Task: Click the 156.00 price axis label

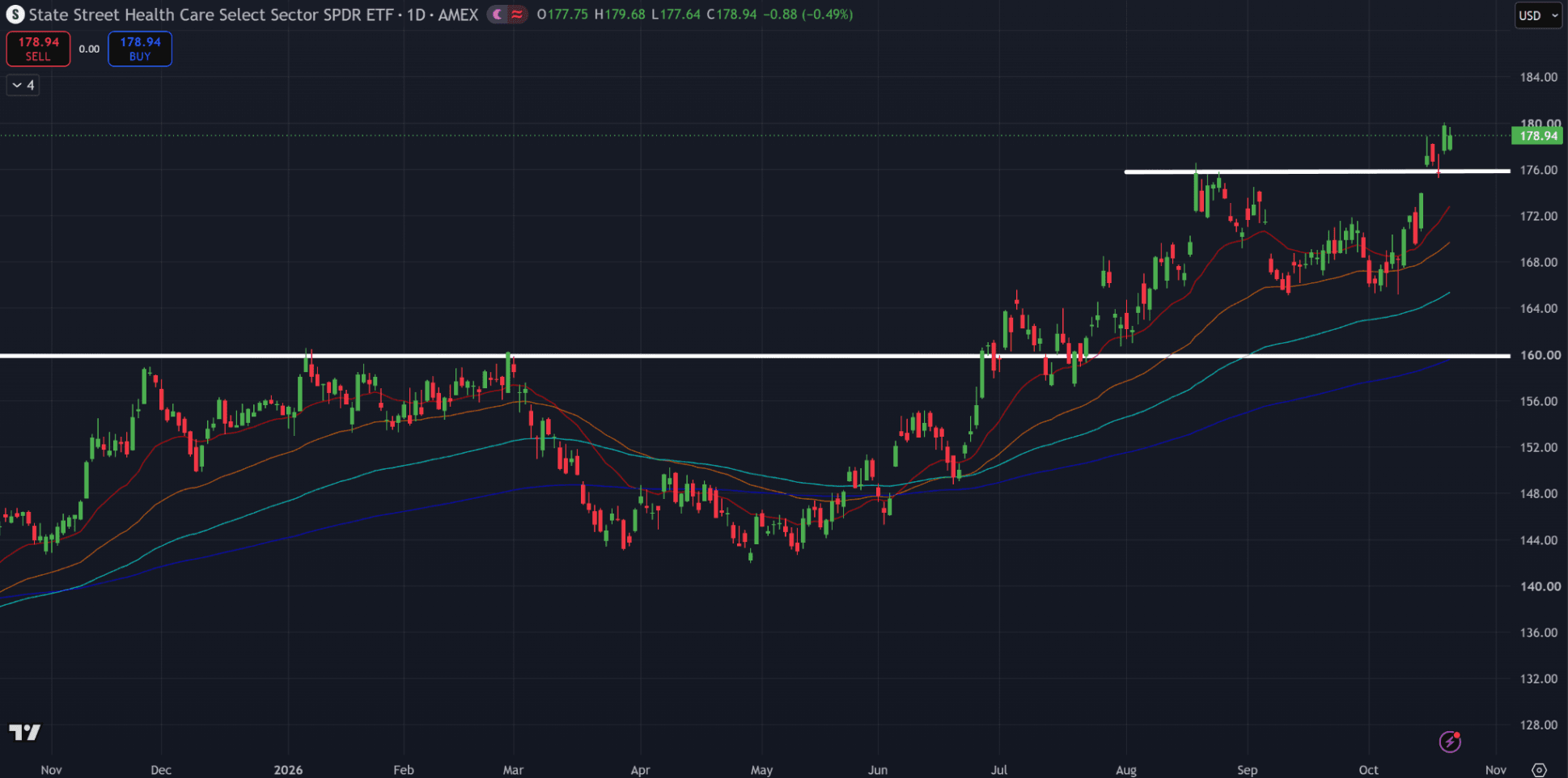Action: (1538, 401)
